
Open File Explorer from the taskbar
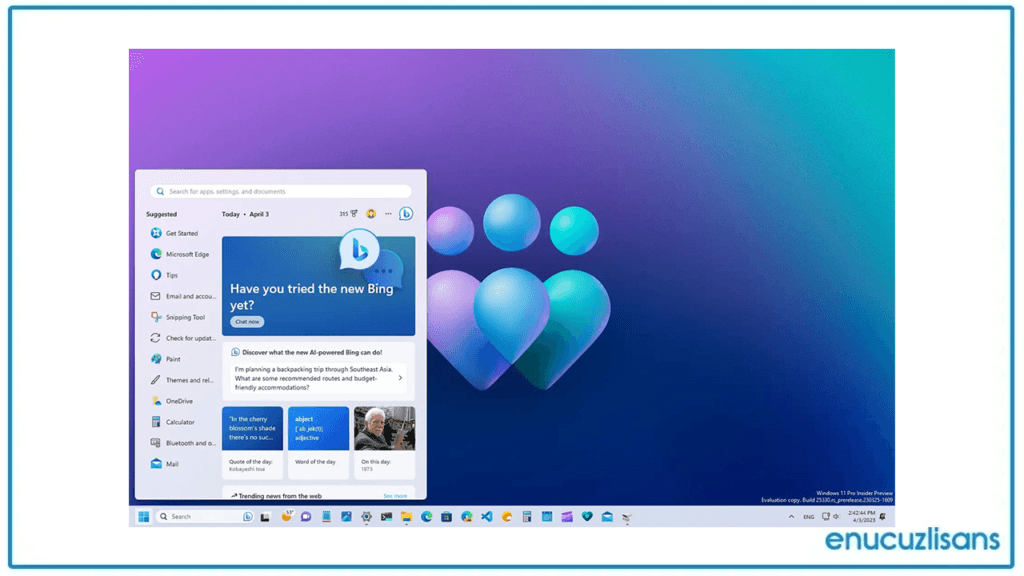pyautogui.click(x=406, y=516)
